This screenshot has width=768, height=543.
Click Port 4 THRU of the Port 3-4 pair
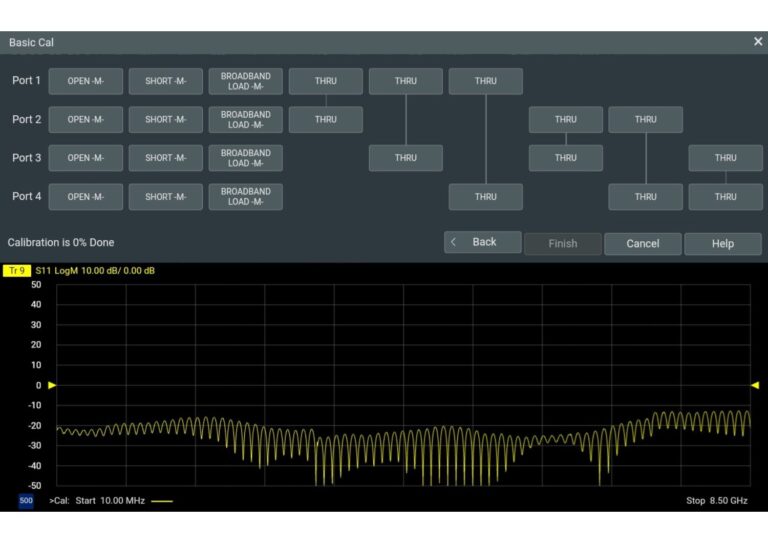point(725,197)
